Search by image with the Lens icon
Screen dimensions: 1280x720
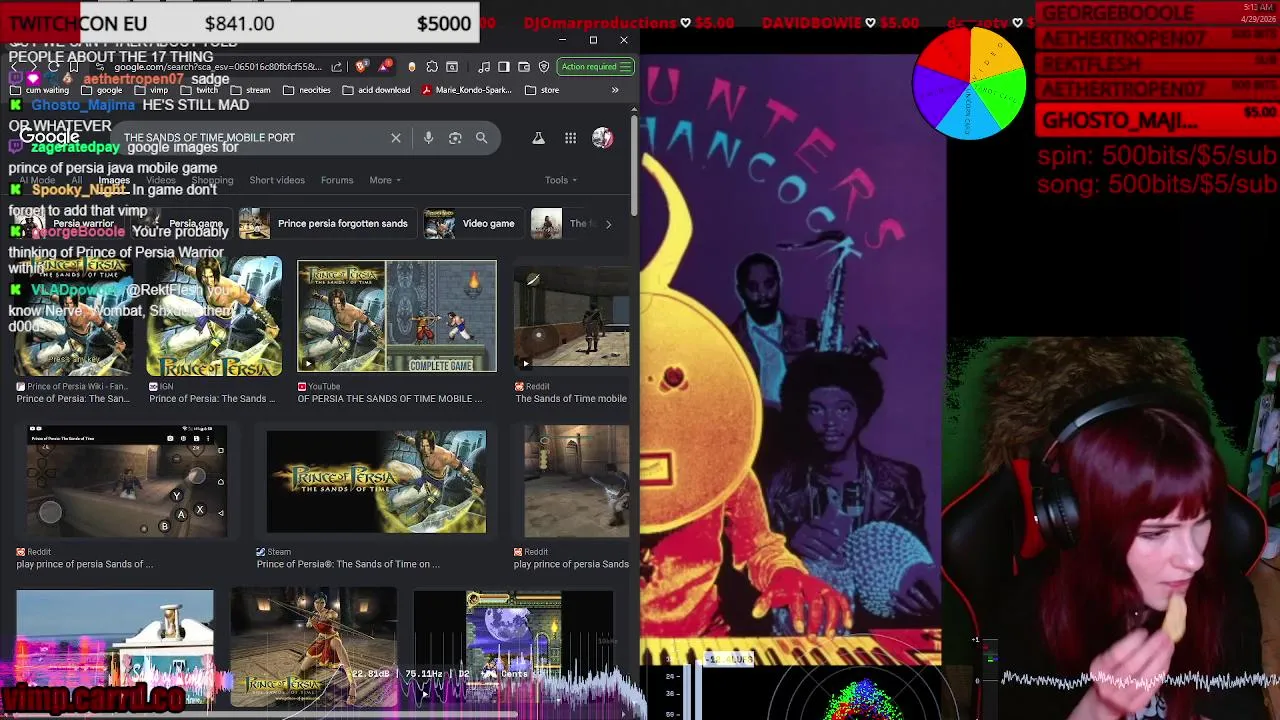pos(455,138)
